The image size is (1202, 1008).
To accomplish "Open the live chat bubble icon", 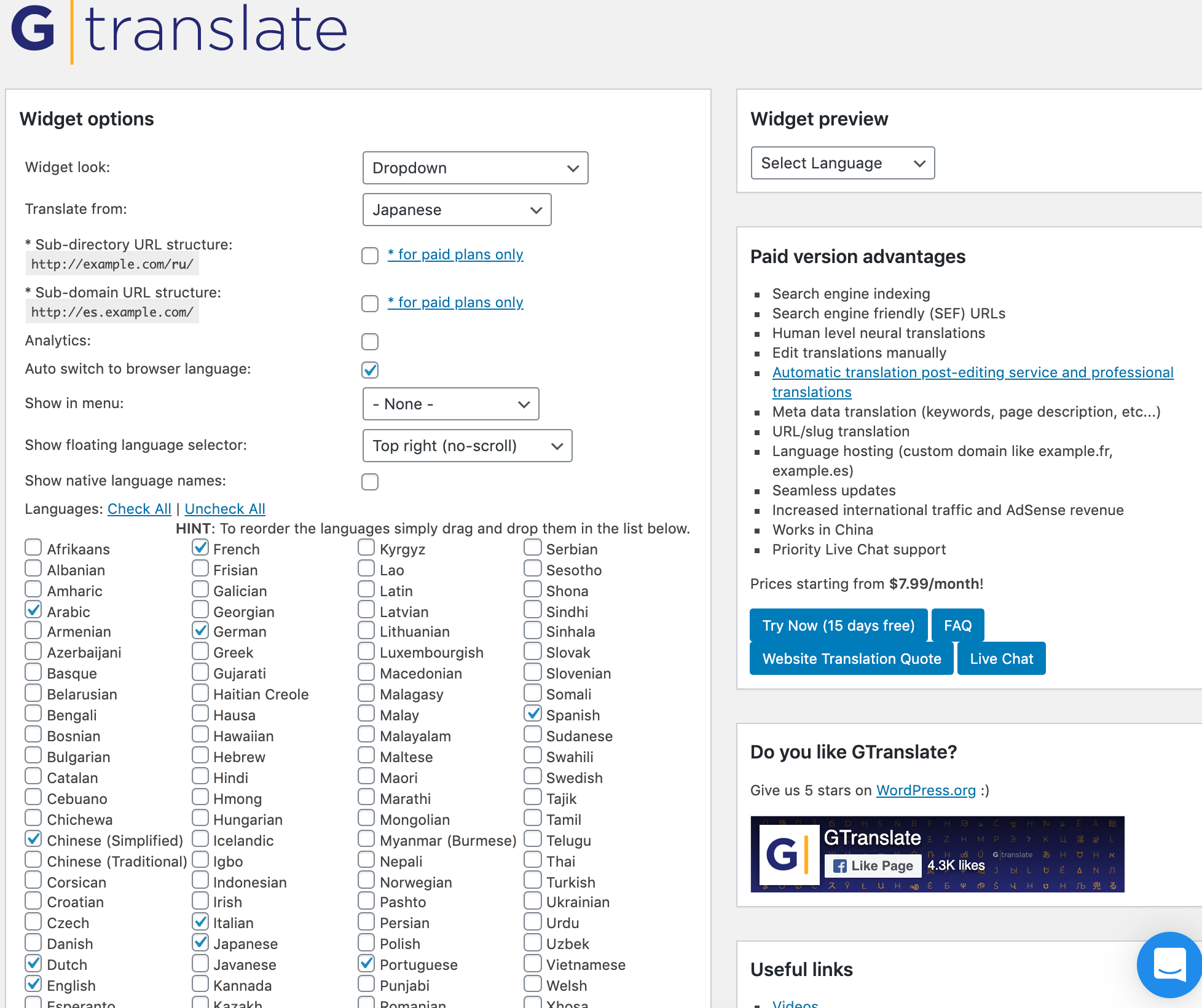I will pos(1169,964).
